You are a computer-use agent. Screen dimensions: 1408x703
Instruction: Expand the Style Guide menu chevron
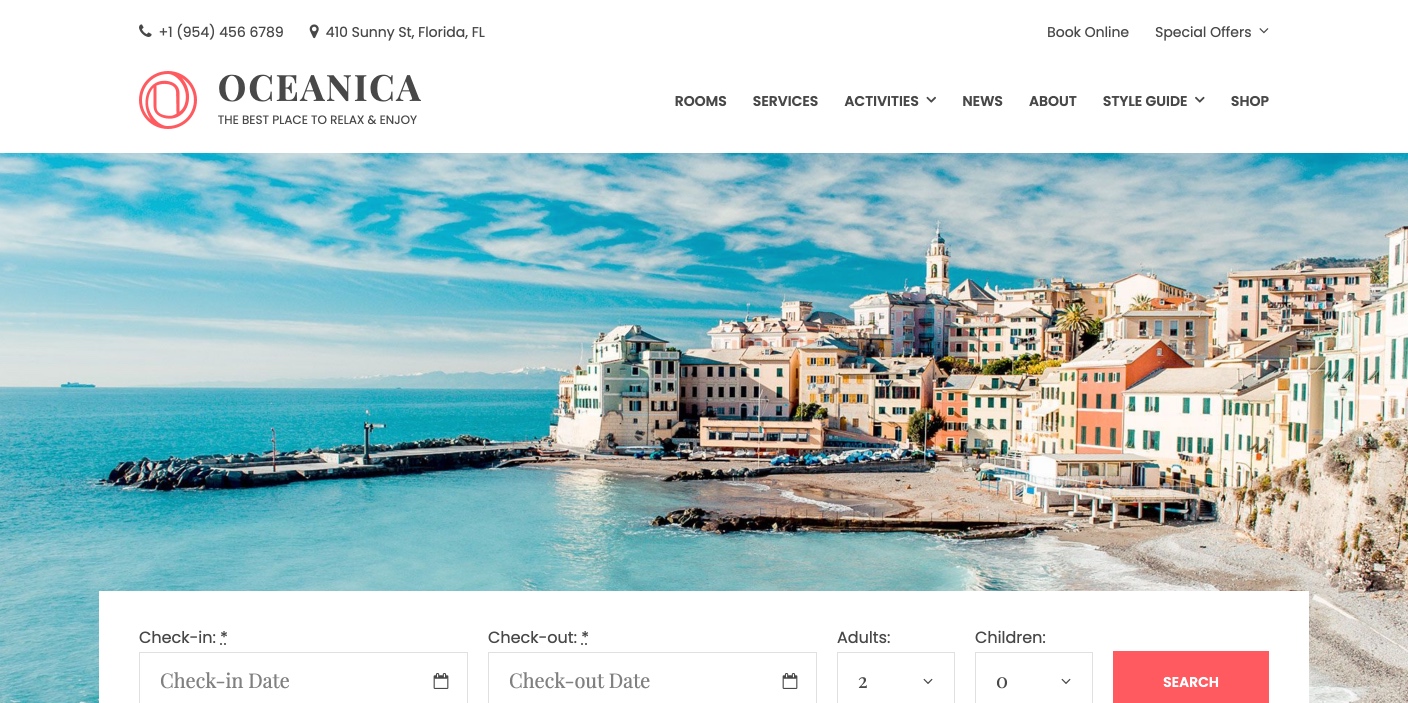tap(1199, 100)
